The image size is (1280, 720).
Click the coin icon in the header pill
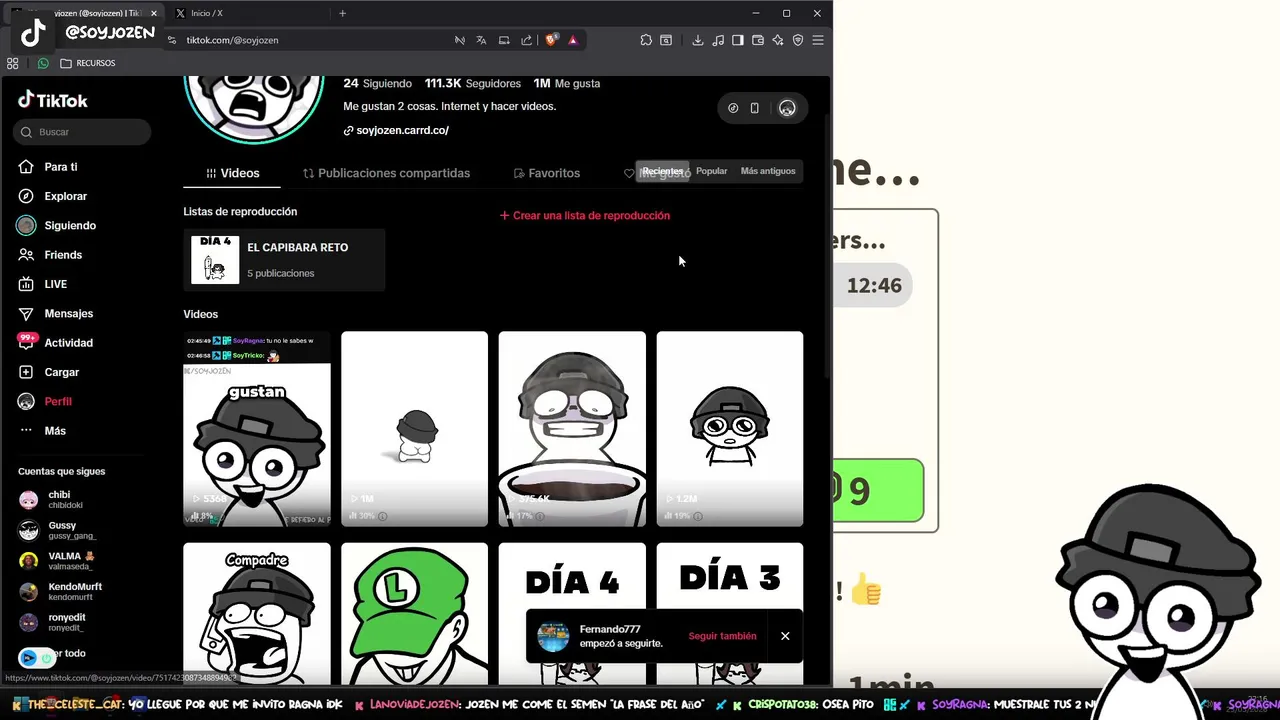733,108
